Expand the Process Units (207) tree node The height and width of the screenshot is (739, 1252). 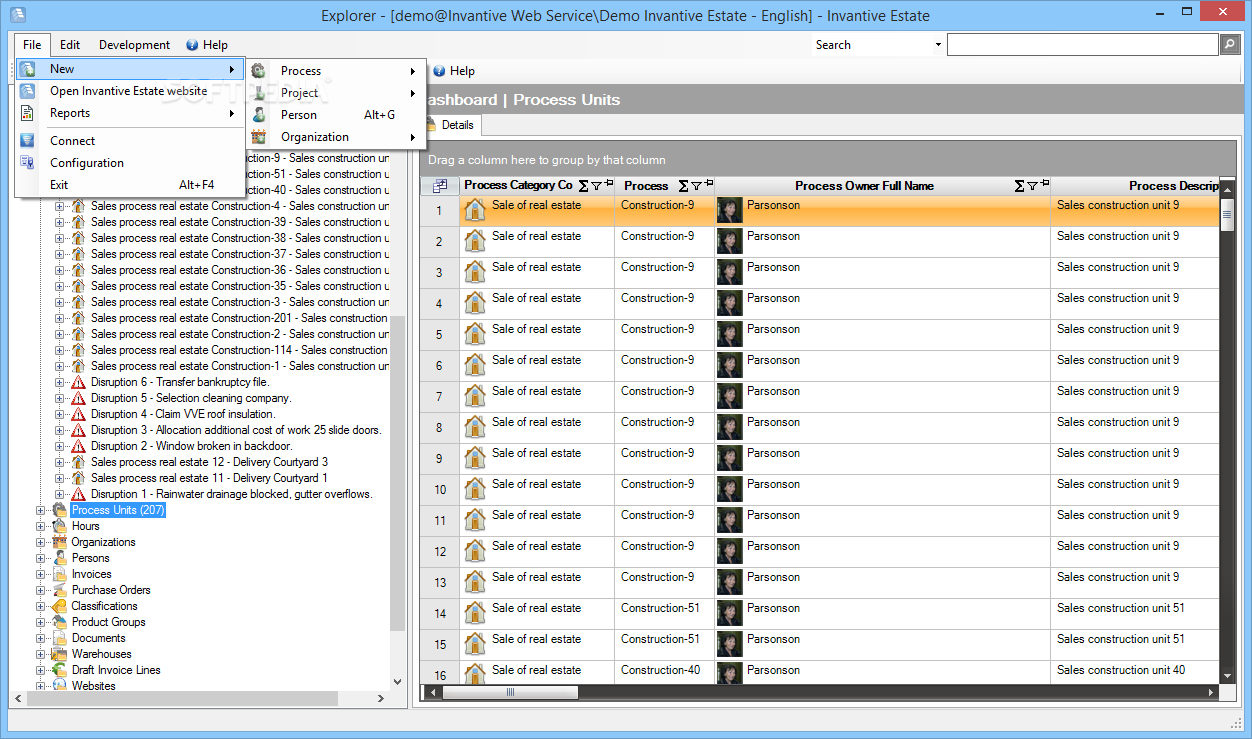41,510
